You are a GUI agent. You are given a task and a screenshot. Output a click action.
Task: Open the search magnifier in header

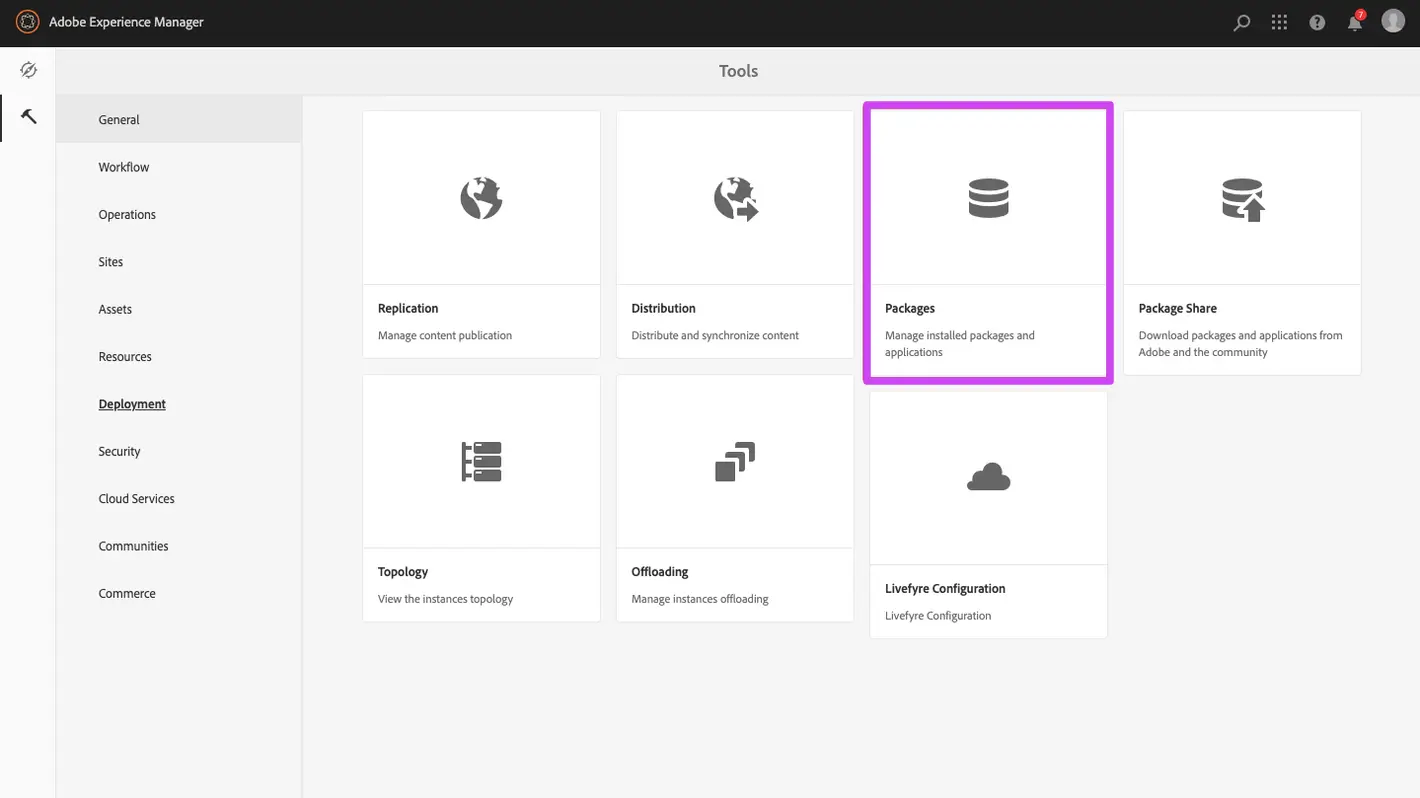(x=1242, y=22)
